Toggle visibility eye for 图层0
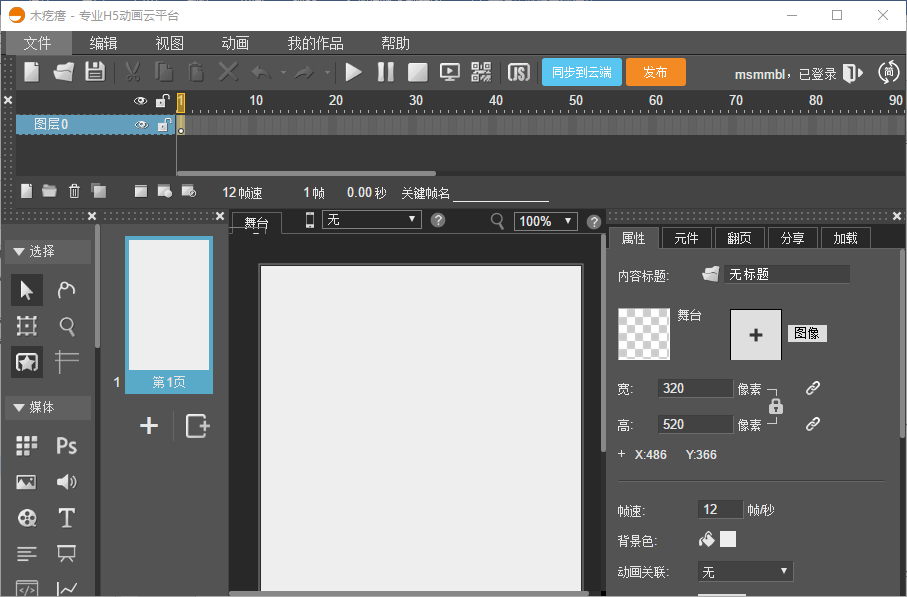 [x=141, y=125]
